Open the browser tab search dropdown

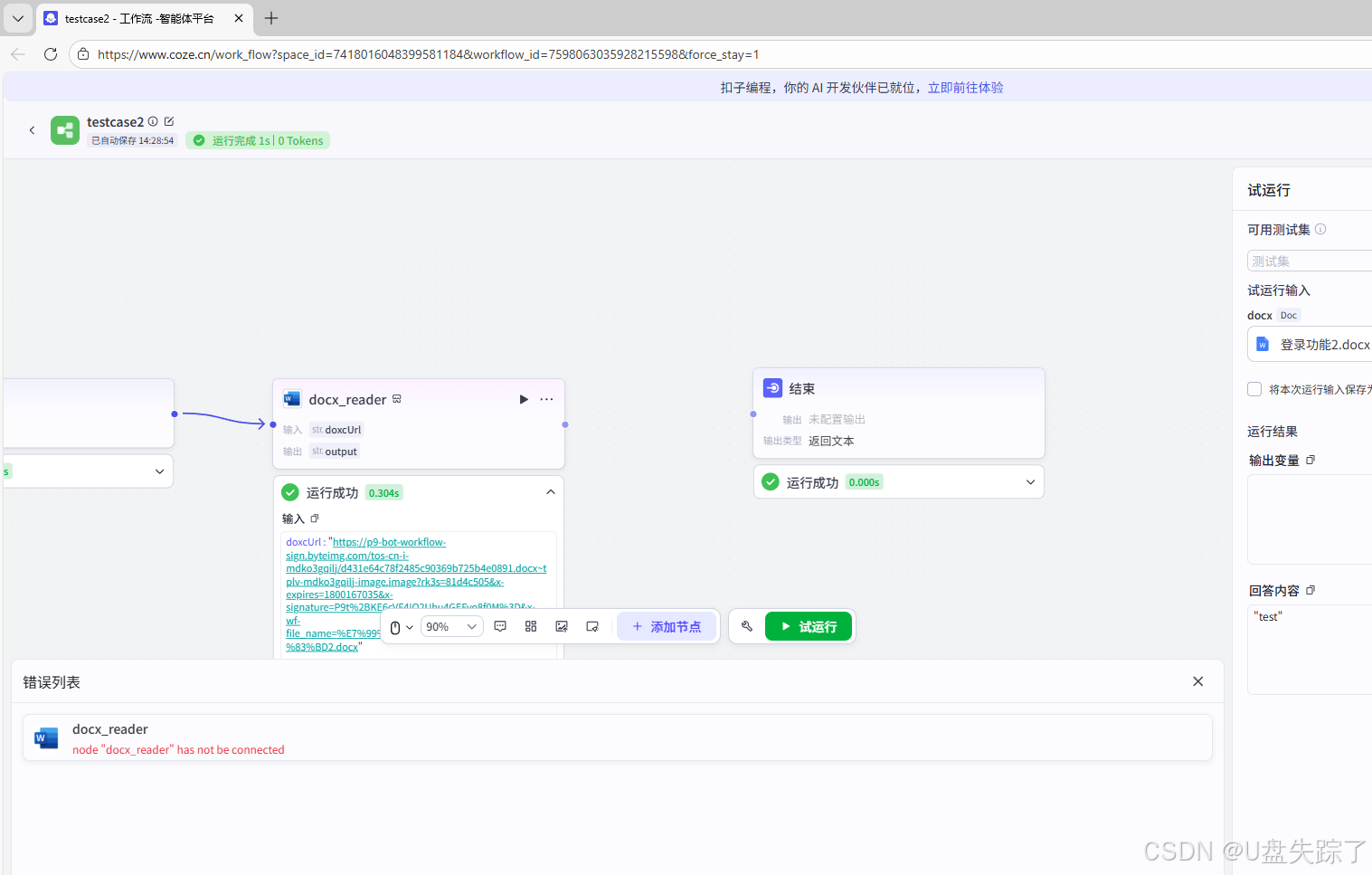(x=18, y=18)
